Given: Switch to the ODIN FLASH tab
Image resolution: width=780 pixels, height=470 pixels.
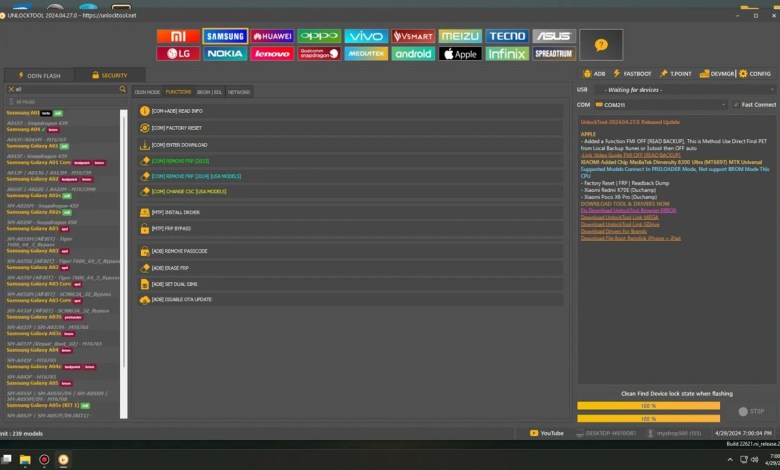Looking at the screenshot, I should point(38,75).
